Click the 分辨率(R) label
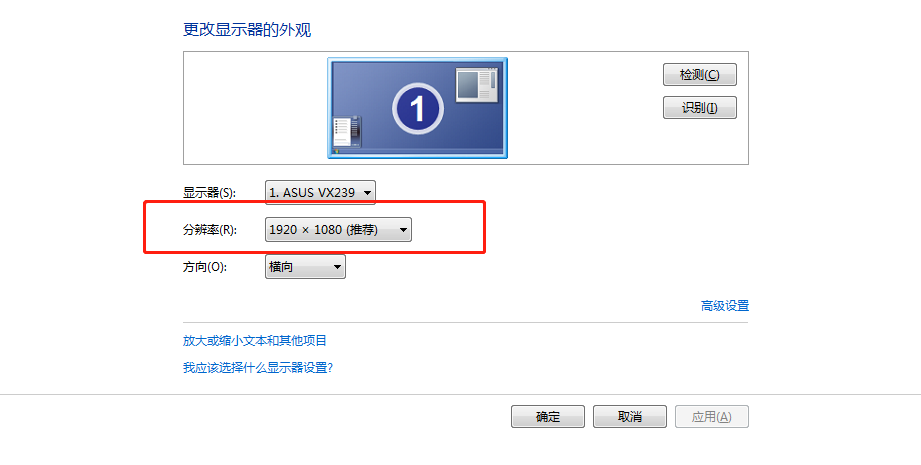Image resolution: width=921 pixels, height=465 pixels. 210,230
